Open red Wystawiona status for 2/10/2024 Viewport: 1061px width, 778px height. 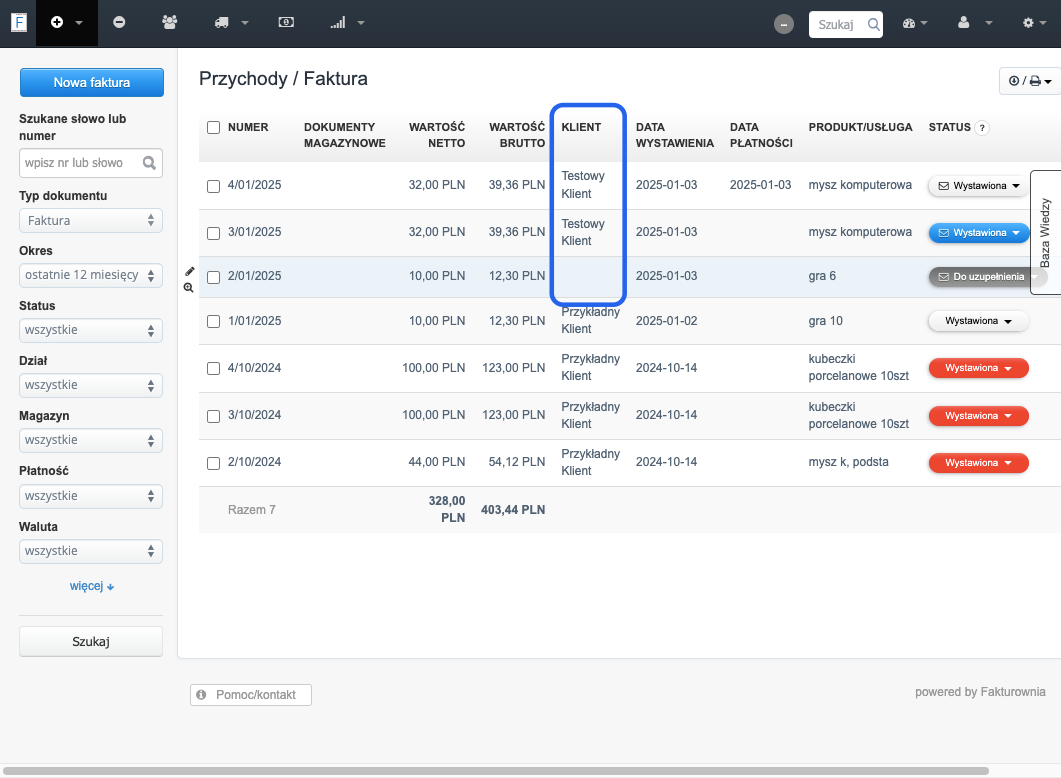pyautogui.click(x=978, y=463)
